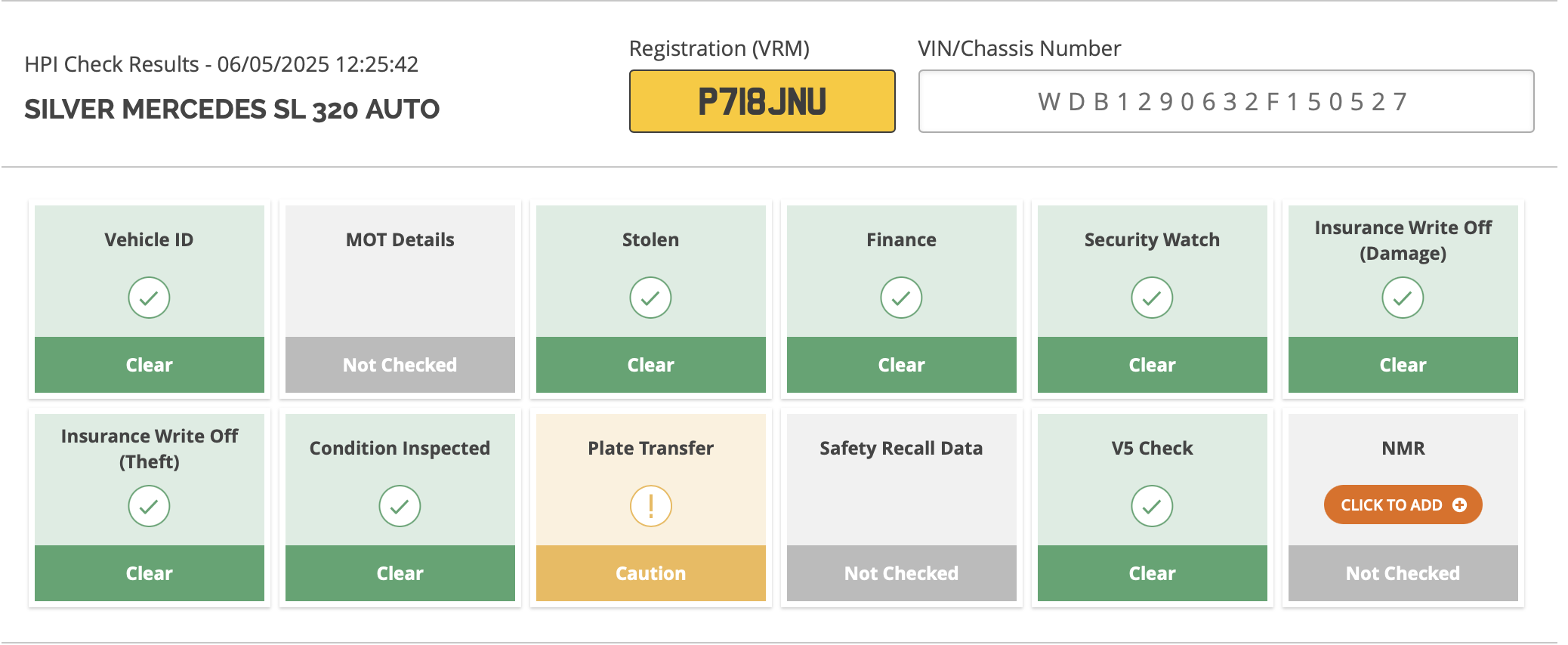Screen dimensions: 1568x645
Task: Select the Vehicle ID card title
Action: 149,239
